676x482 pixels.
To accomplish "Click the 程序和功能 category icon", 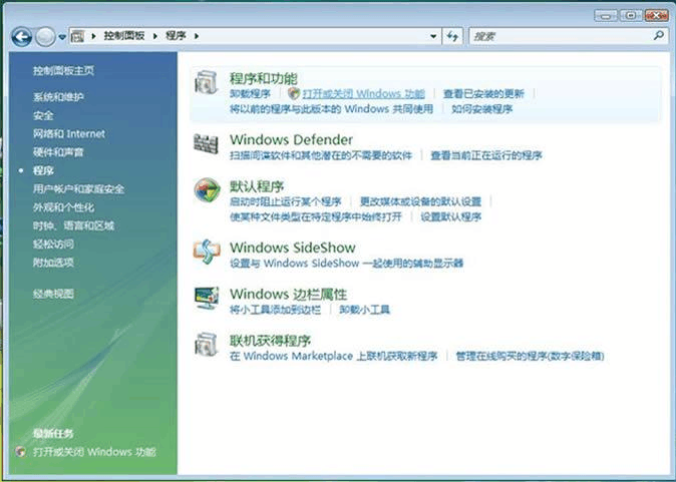I will pos(206,84).
